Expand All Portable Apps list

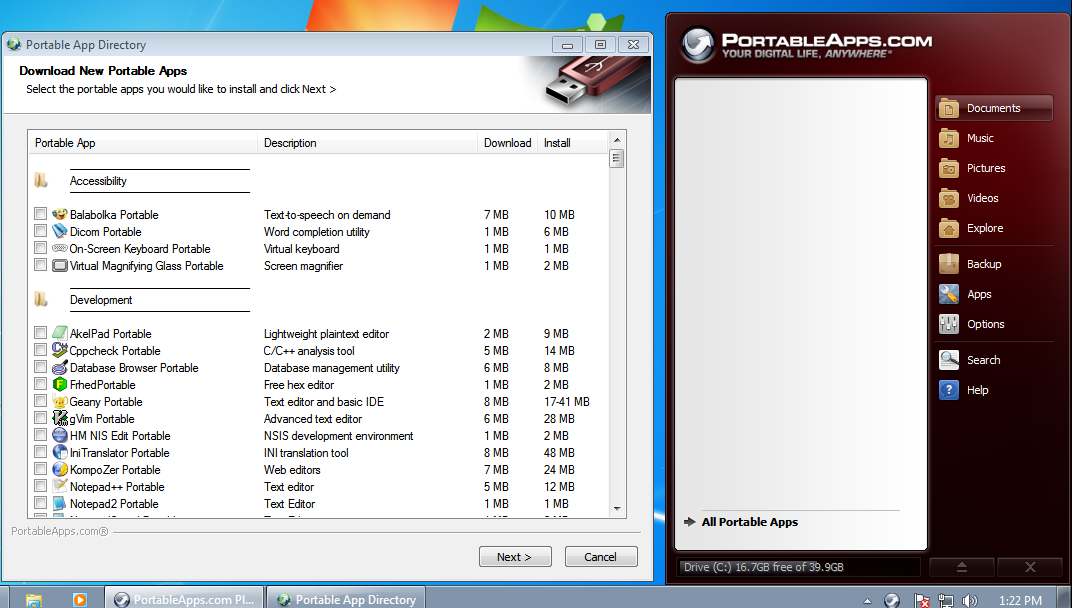[x=749, y=522]
